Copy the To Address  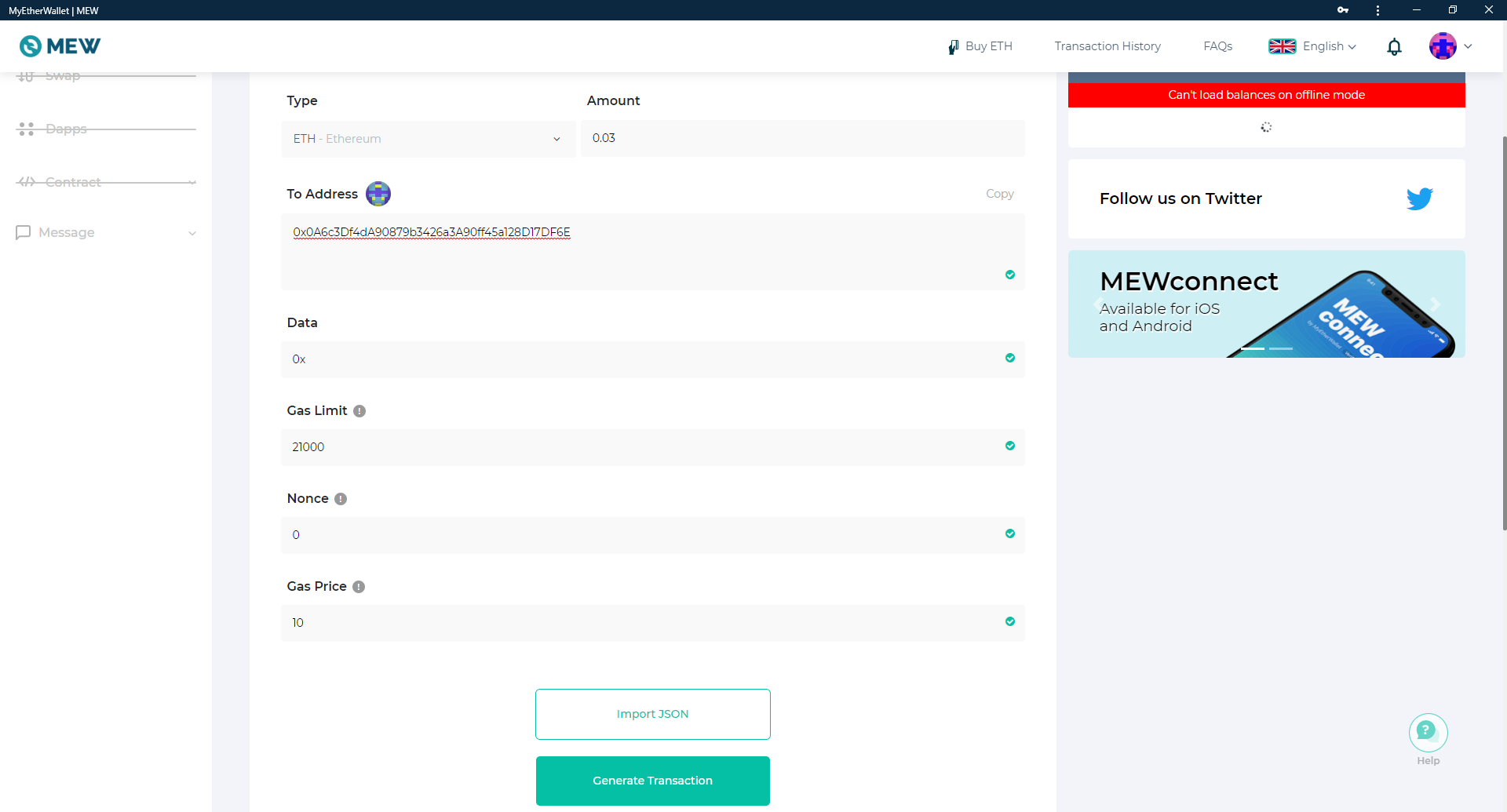pyautogui.click(x=1000, y=194)
